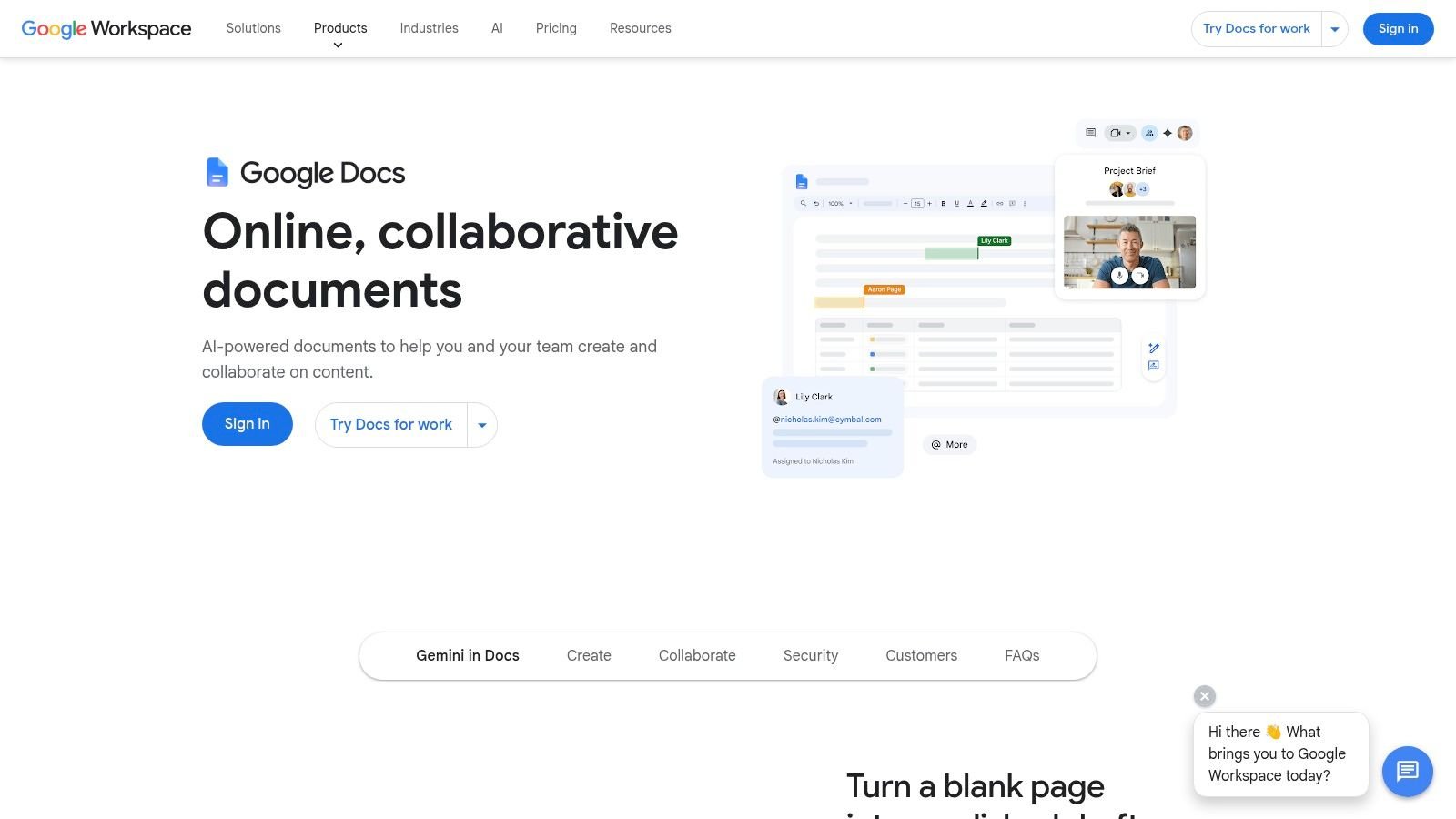Click the highlighter pen icon in illustrated toolbar
This screenshot has height=819, width=1456.
click(984, 203)
